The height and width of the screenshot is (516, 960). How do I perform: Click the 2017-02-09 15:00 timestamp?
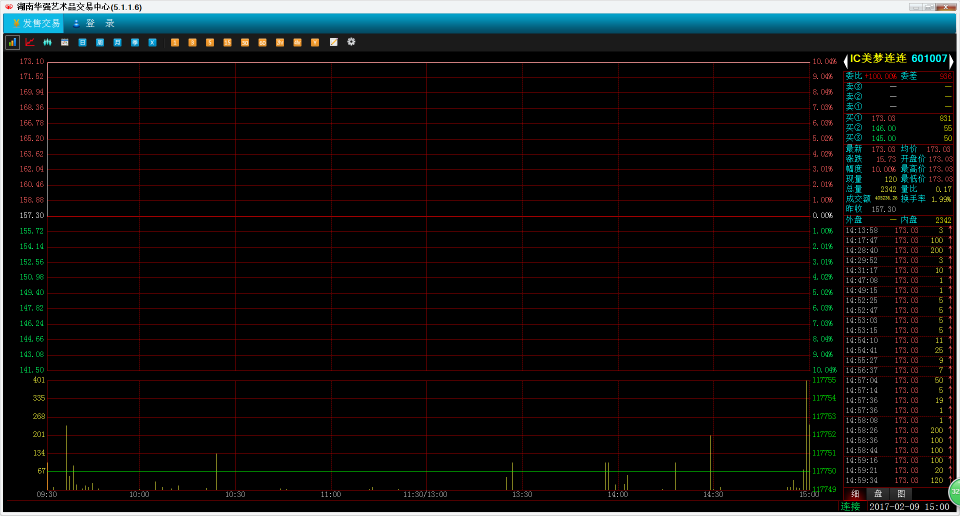click(x=909, y=507)
